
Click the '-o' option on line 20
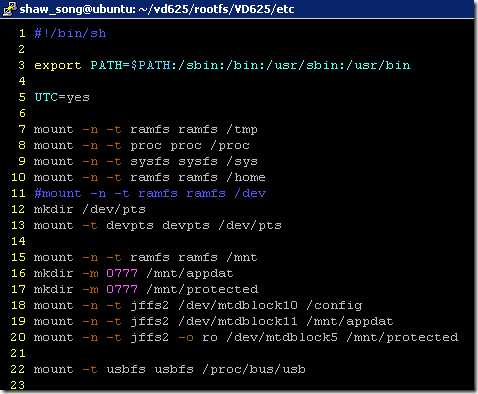click(x=186, y=337)
